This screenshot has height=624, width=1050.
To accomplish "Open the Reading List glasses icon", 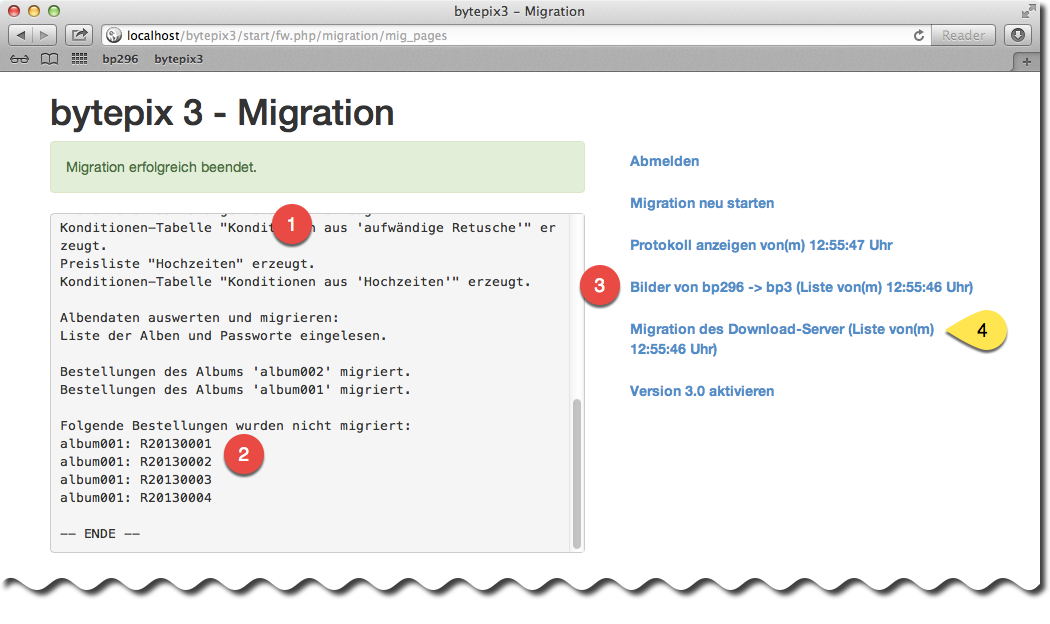I will (19, 59).
